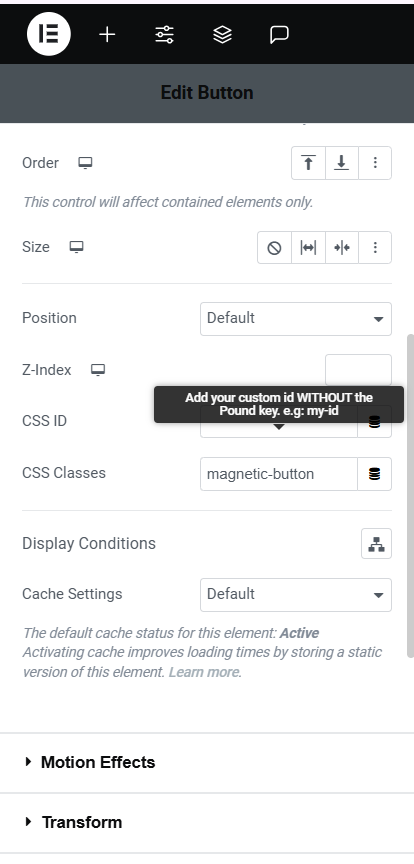Set Size to Shrink
This screenshot has width=414, height=864.
point(342,248)
